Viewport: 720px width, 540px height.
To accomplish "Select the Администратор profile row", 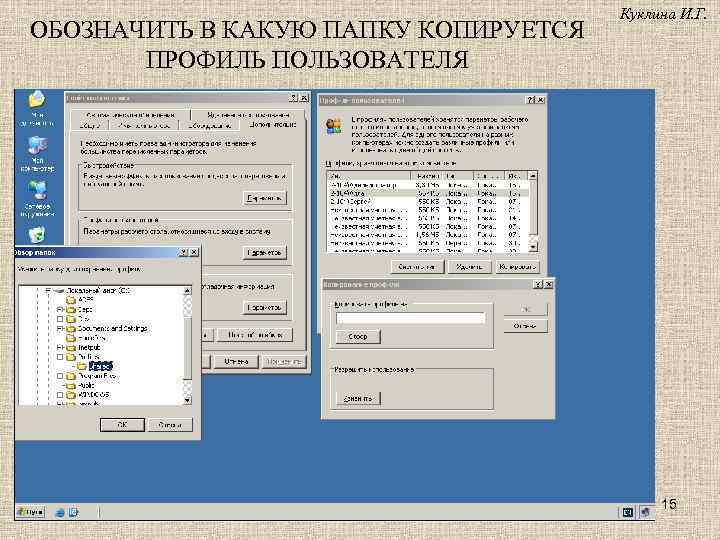I will (427, 185).
